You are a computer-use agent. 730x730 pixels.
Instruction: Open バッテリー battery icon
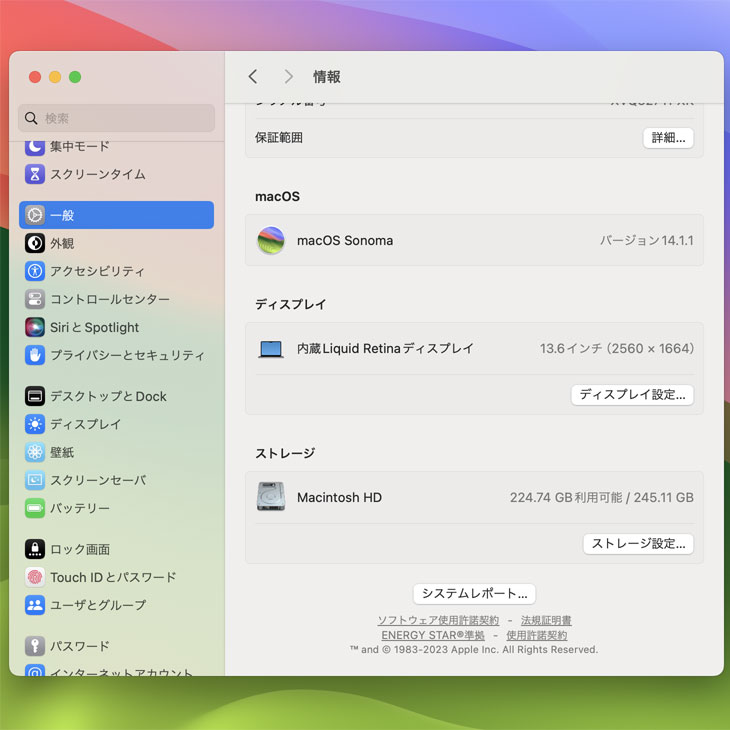(35, 508)
